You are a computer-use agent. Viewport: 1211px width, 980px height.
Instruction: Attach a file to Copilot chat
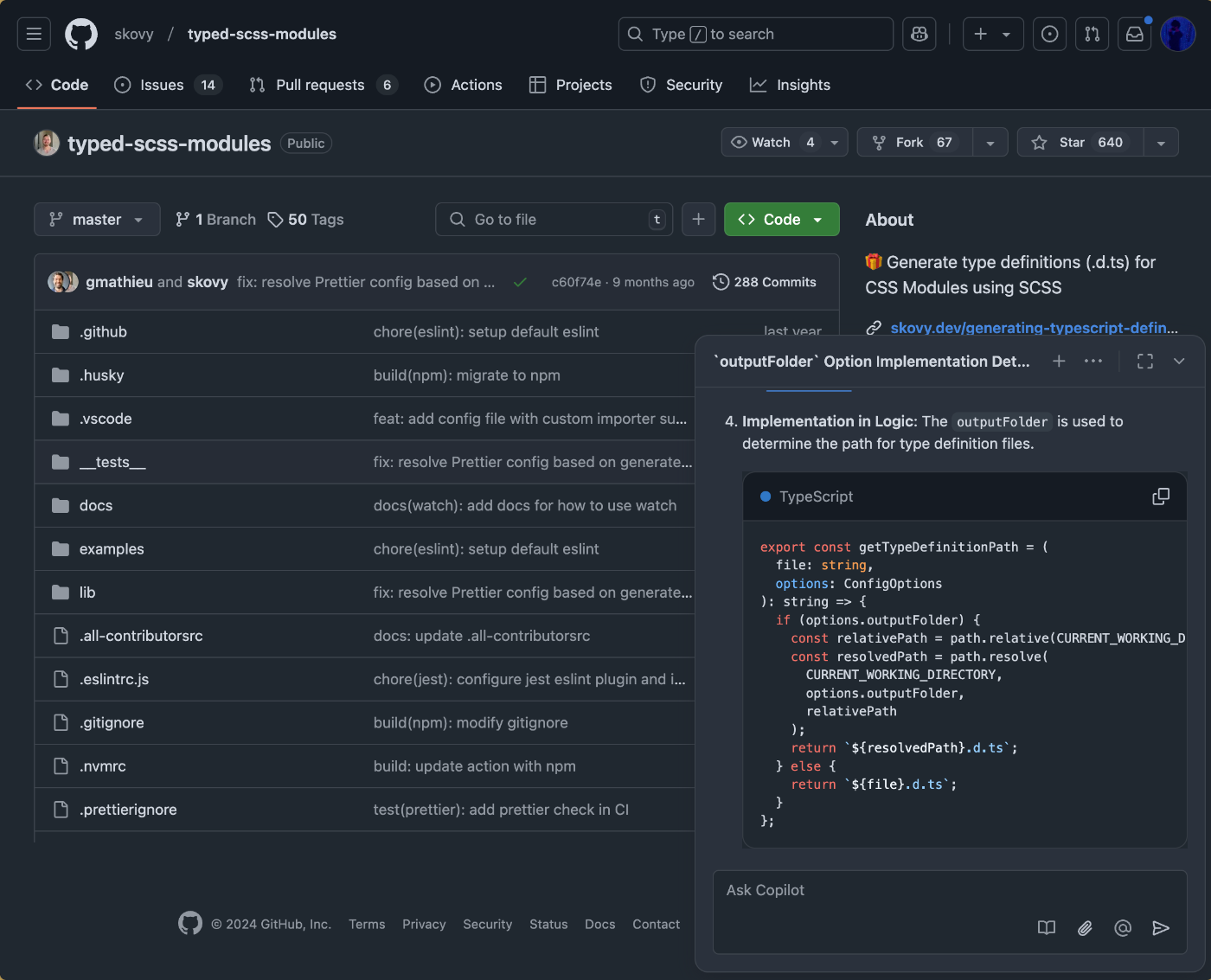(x=1085, y=928)
